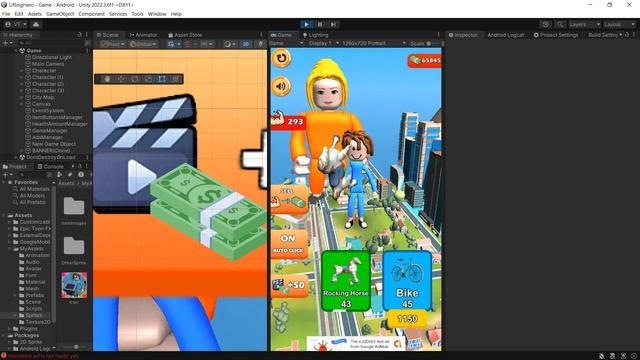The height and width of the screenshot is (360, 640).
Task: Adjust the Game view Scale slider
Action: 434,43
